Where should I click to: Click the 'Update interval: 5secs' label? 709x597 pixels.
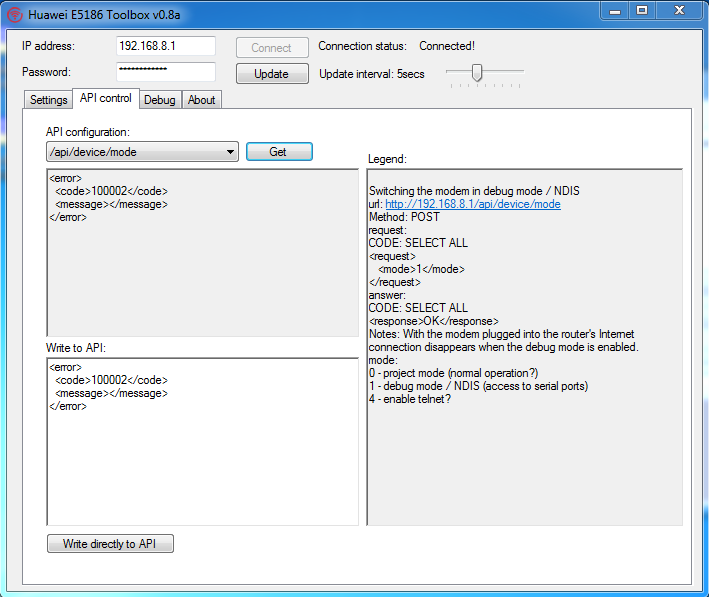(372, 74)
